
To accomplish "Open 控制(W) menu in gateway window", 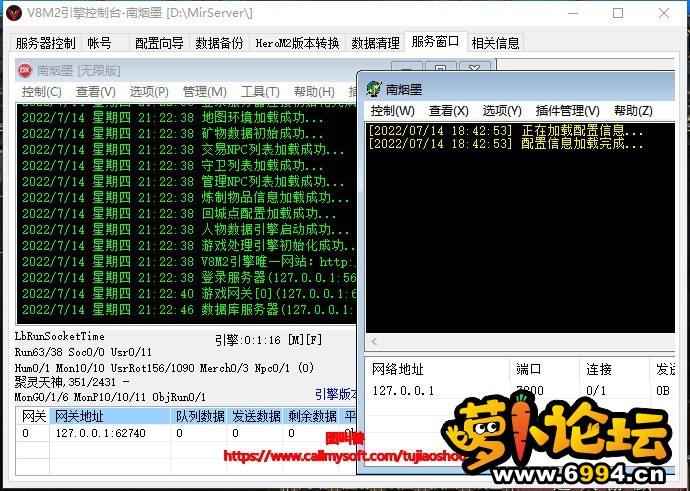I will click(393, 110).
